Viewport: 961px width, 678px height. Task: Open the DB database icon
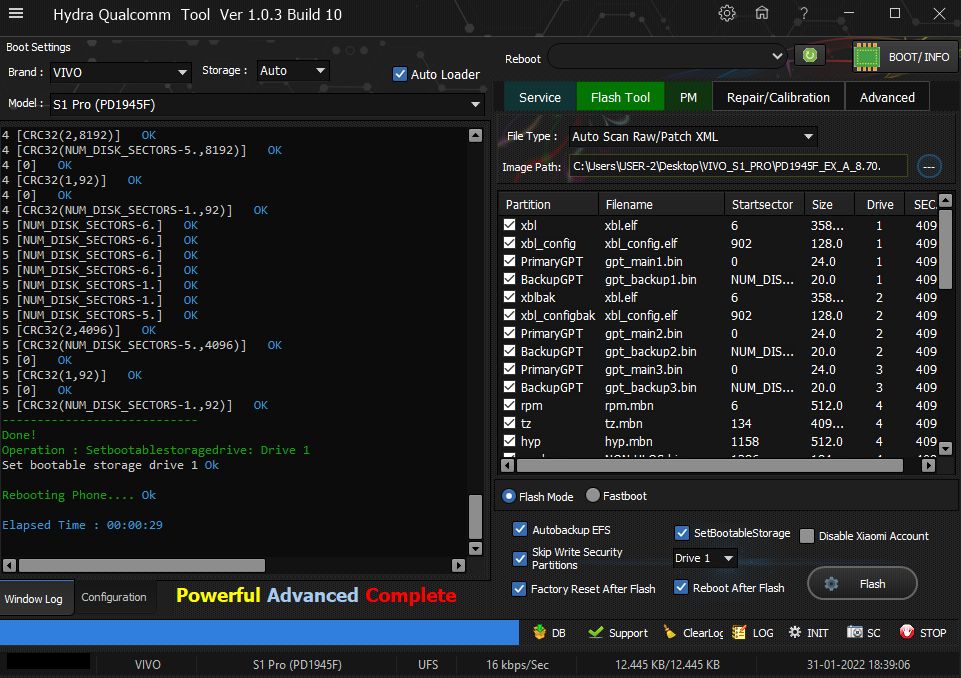coord(539,632)
